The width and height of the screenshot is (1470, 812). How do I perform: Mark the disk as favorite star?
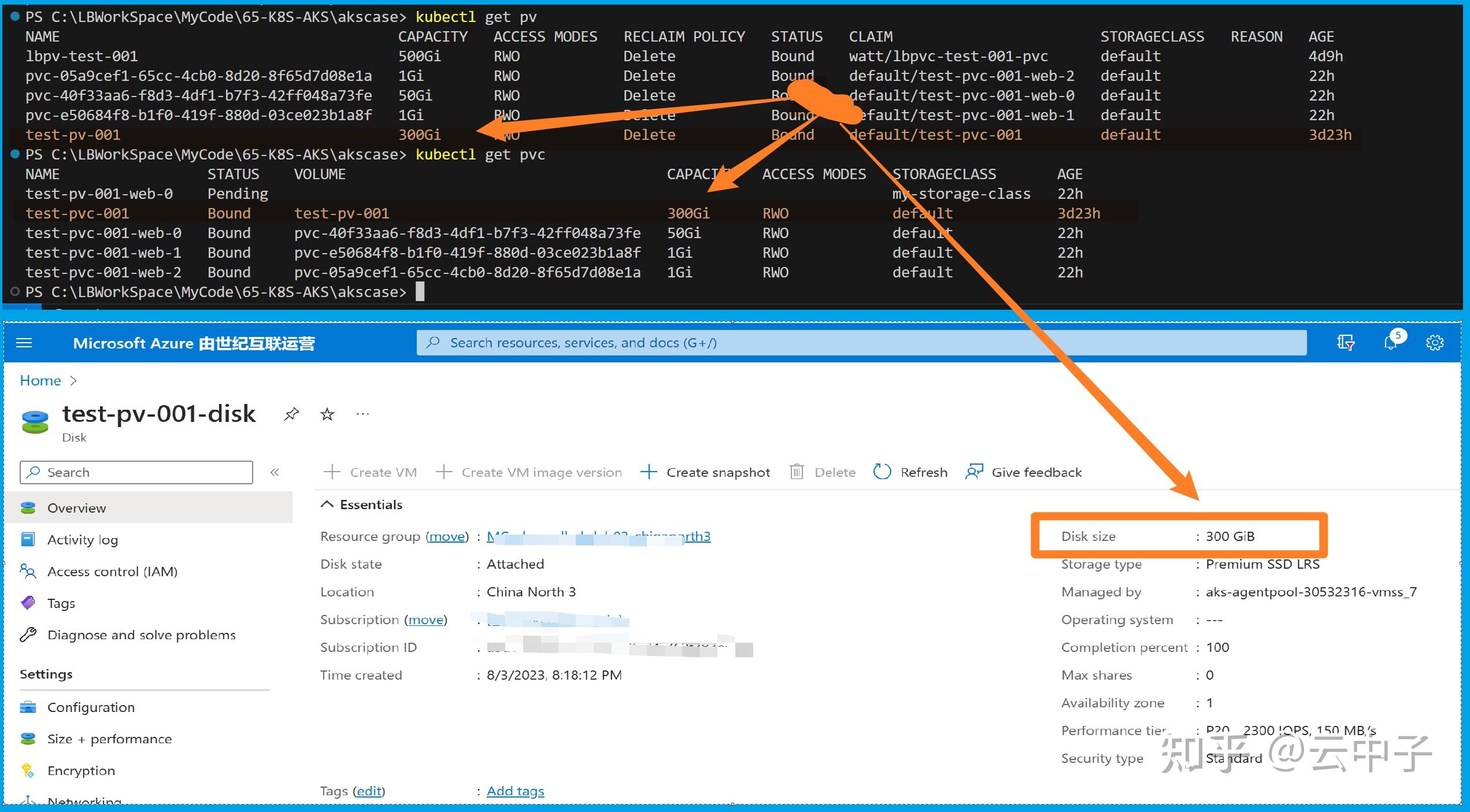pos(327,414)
